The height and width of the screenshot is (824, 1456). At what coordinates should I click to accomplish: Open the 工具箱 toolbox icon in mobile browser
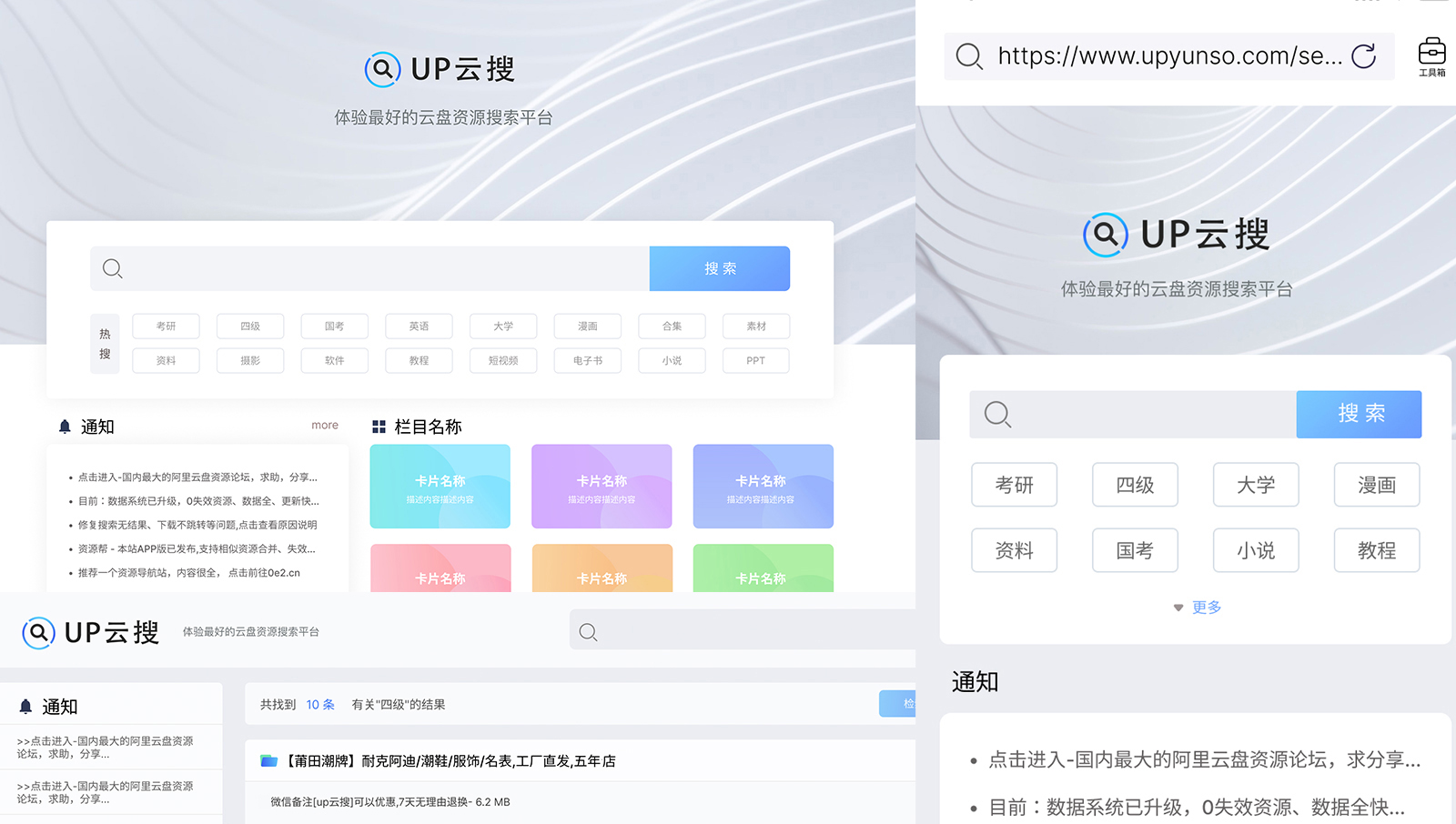coord(1432,56)
